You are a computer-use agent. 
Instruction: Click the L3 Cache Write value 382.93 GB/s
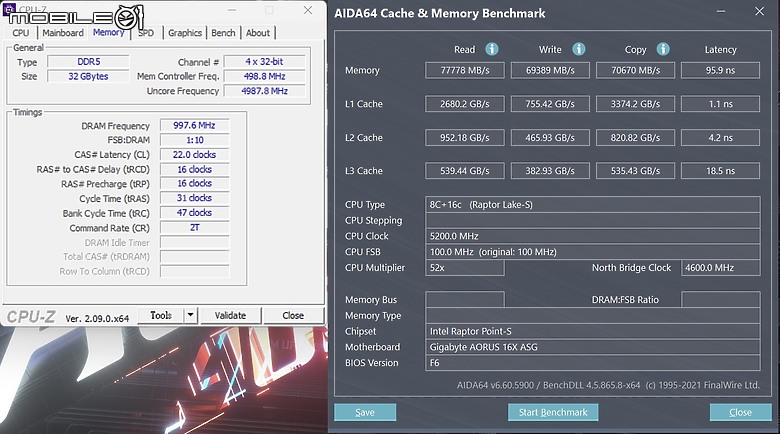click(x=550, y=171)
